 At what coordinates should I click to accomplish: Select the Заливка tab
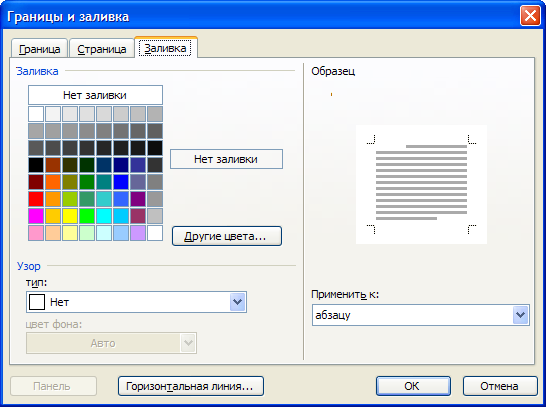point(165,48)
